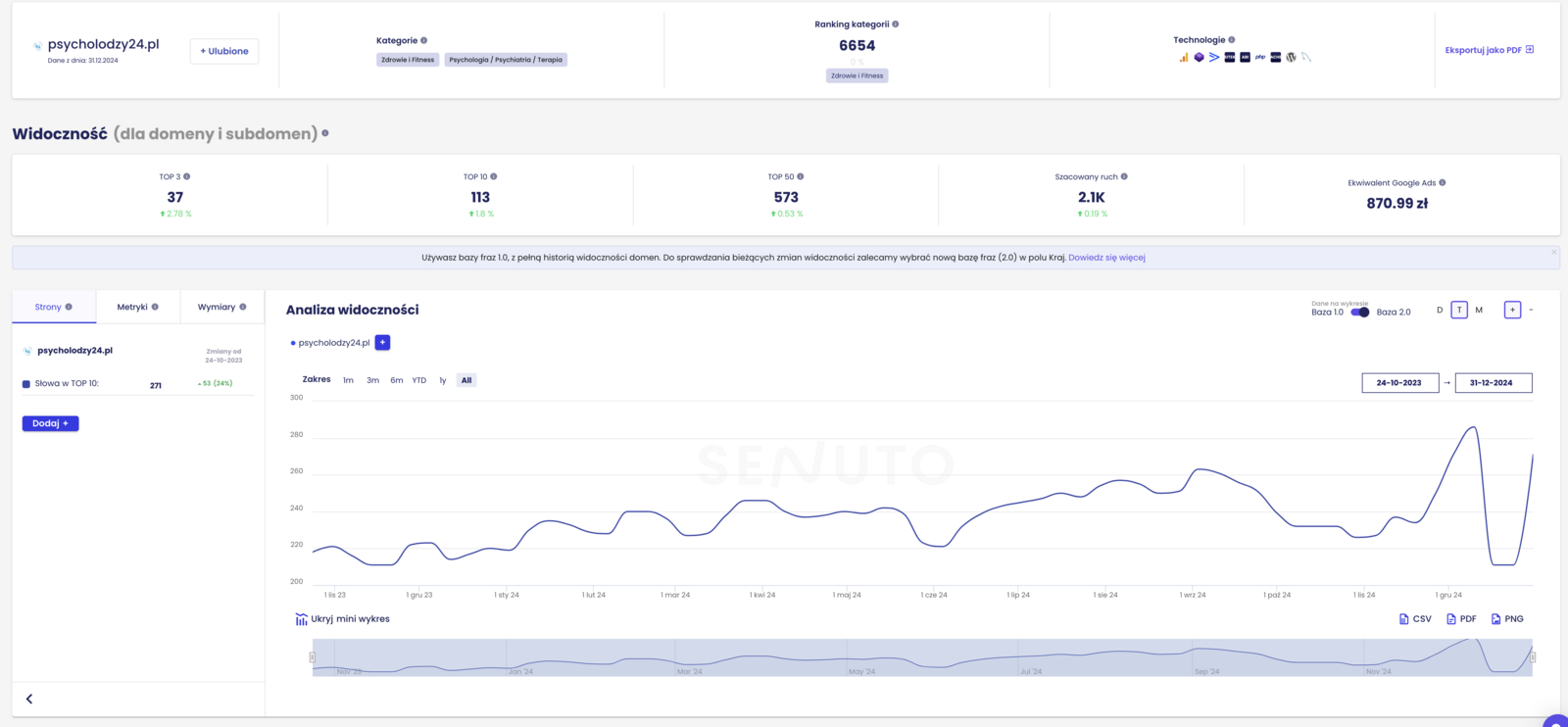Click psycholodzy24.pl favicon in header
This screenshot has height=727, width=1568.
(38, 46)
